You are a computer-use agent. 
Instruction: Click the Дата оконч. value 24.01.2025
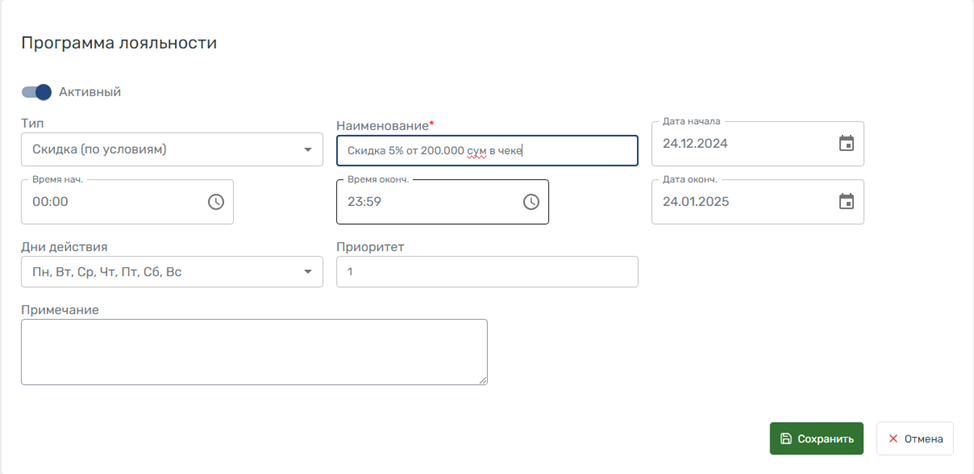click(x=696, y=202)
